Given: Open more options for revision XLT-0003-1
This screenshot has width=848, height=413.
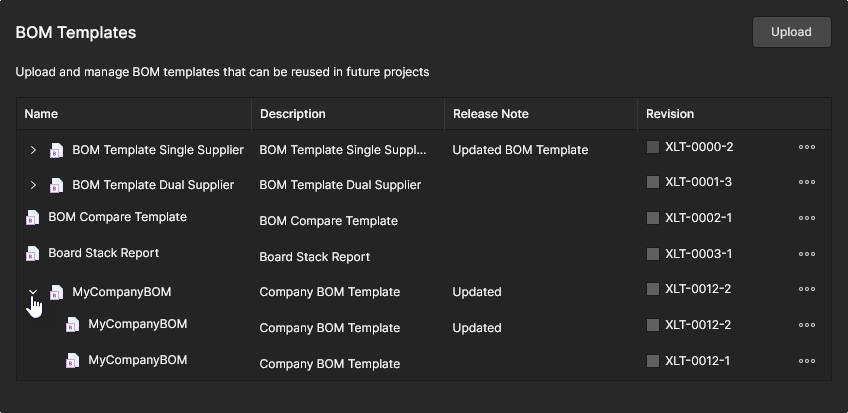Looking at the screenshot, I should click(807, 254).
